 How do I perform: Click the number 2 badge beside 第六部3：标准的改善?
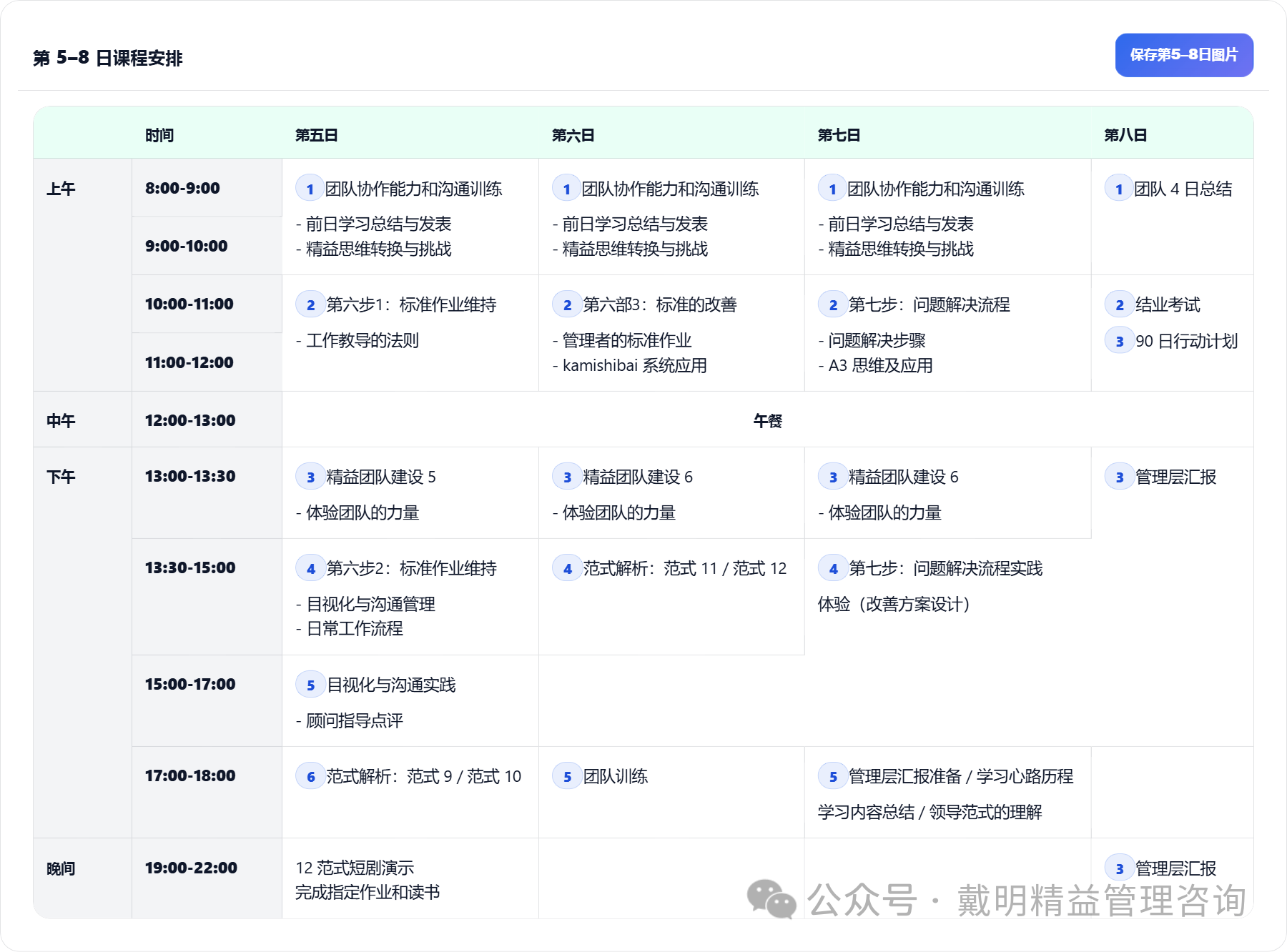[x=567, y=305]
